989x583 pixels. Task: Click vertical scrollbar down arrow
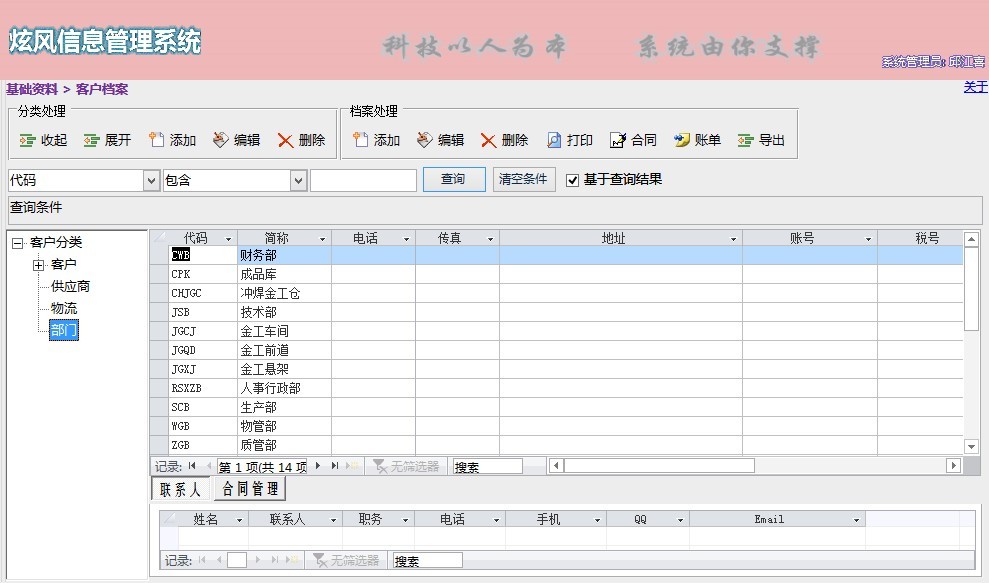971,447
